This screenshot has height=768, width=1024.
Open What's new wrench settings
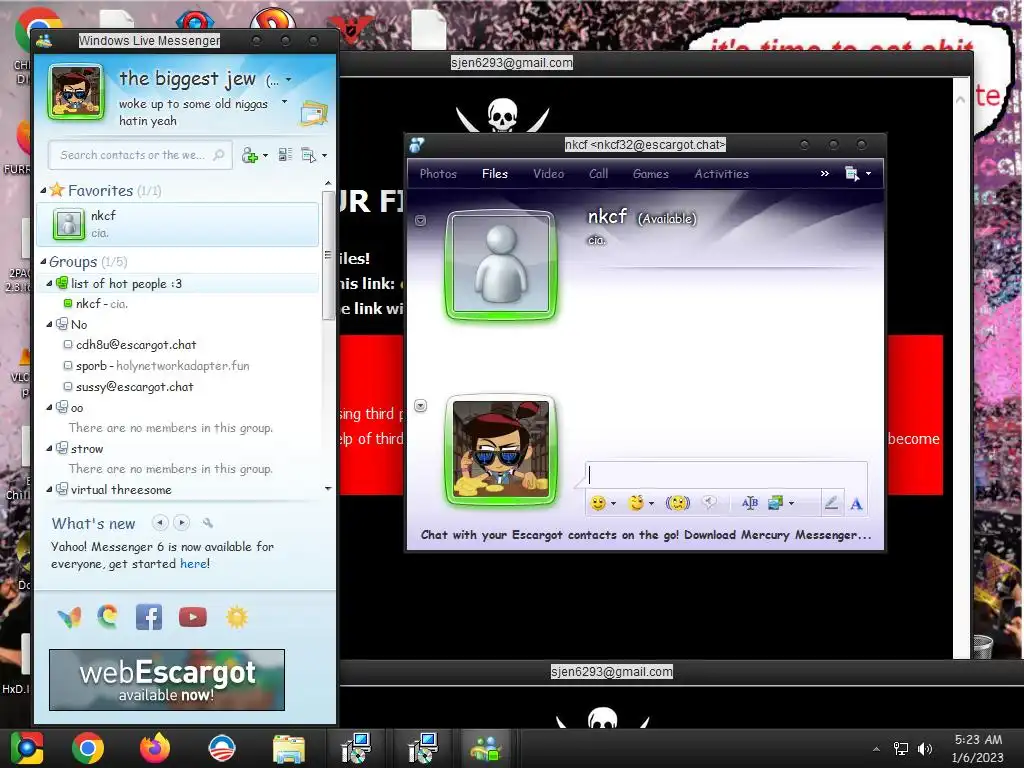208,522
